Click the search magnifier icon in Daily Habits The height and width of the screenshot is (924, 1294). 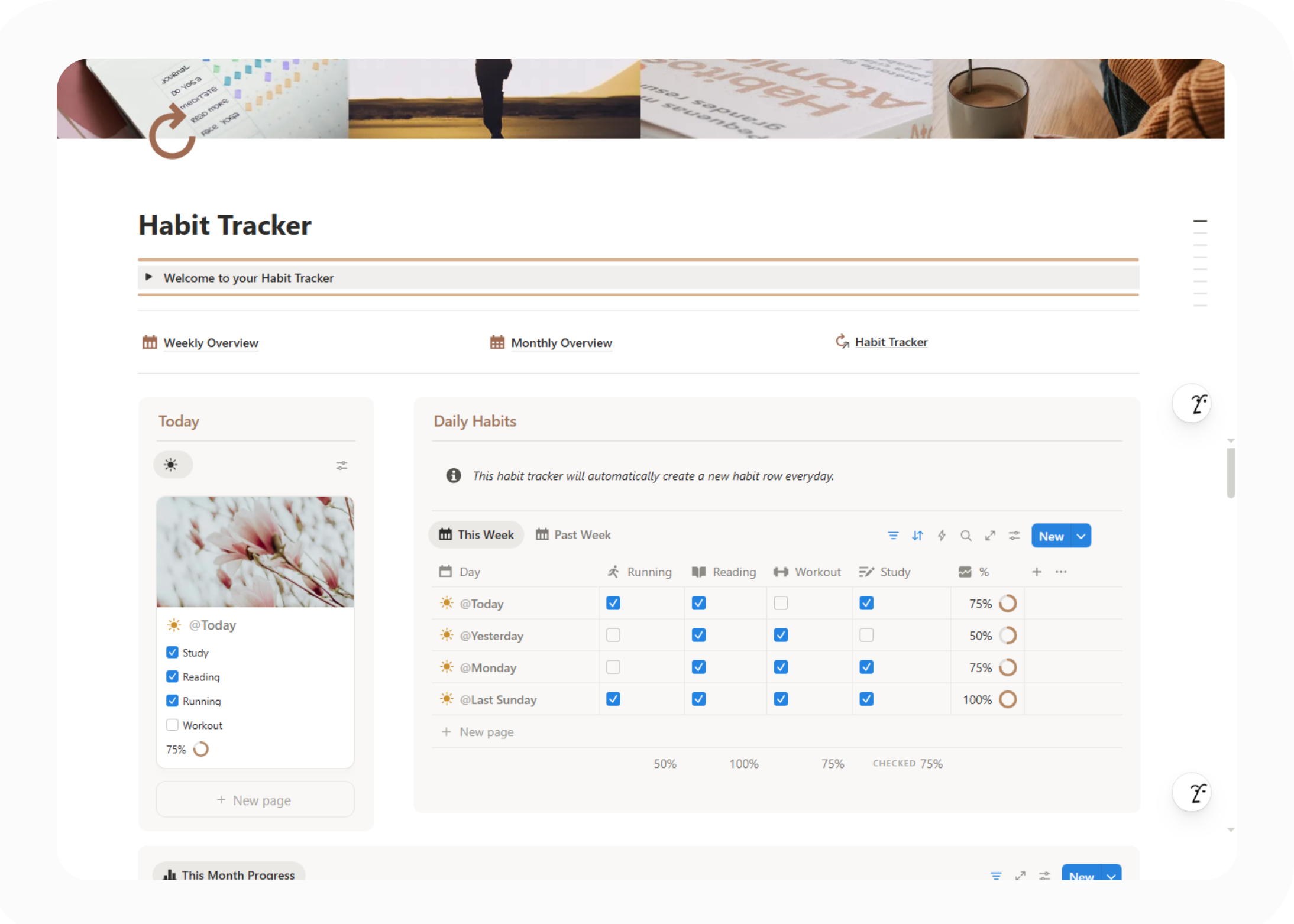point(966,536)
